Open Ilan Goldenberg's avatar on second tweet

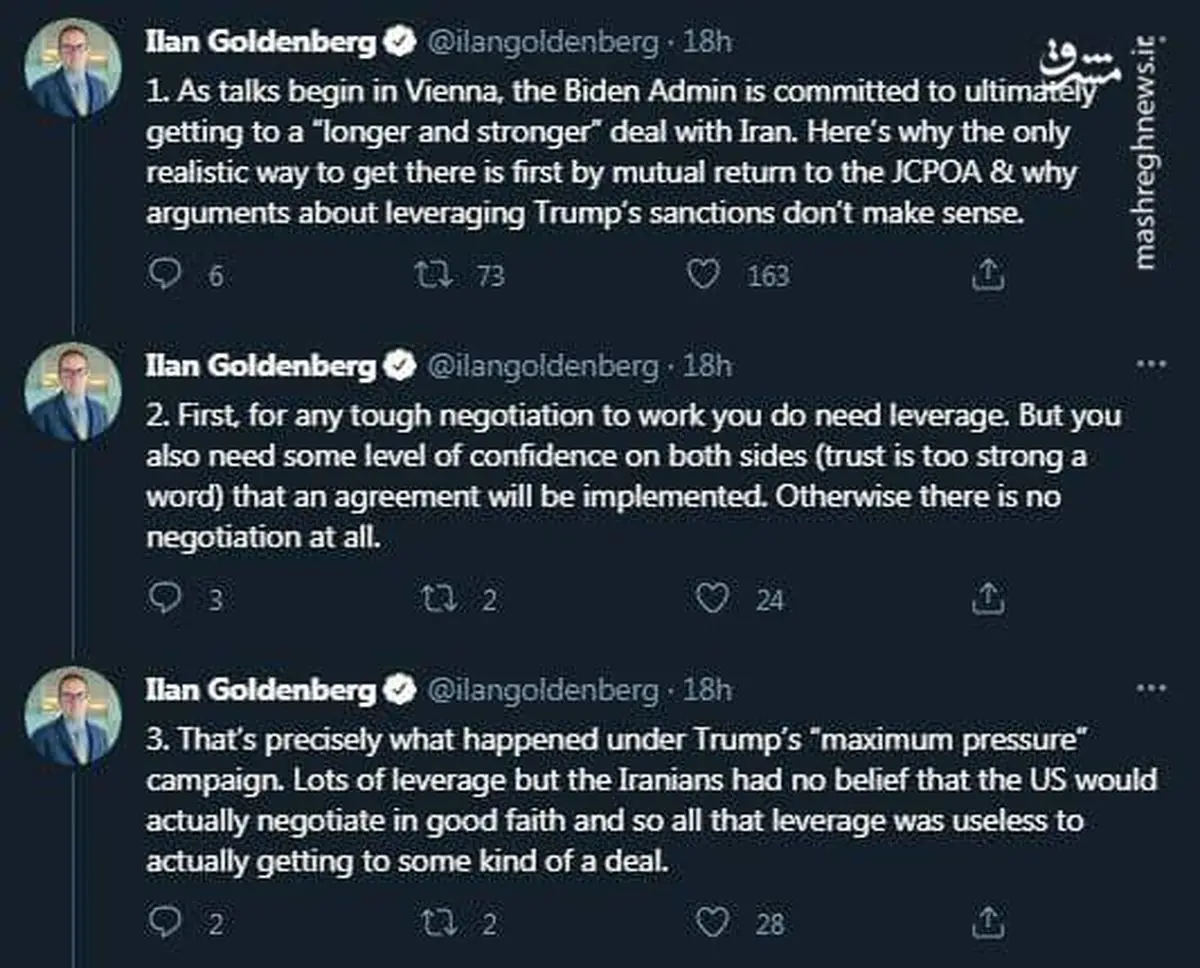(72, 389)
